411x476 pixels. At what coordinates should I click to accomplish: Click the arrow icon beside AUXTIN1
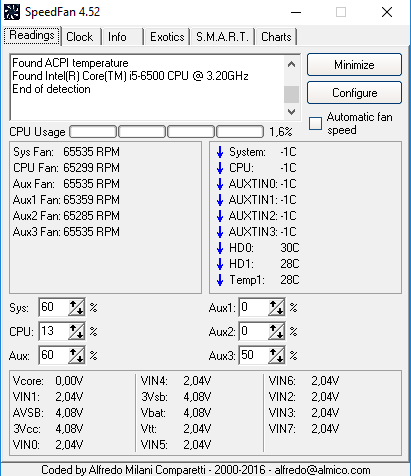(220, 200)
